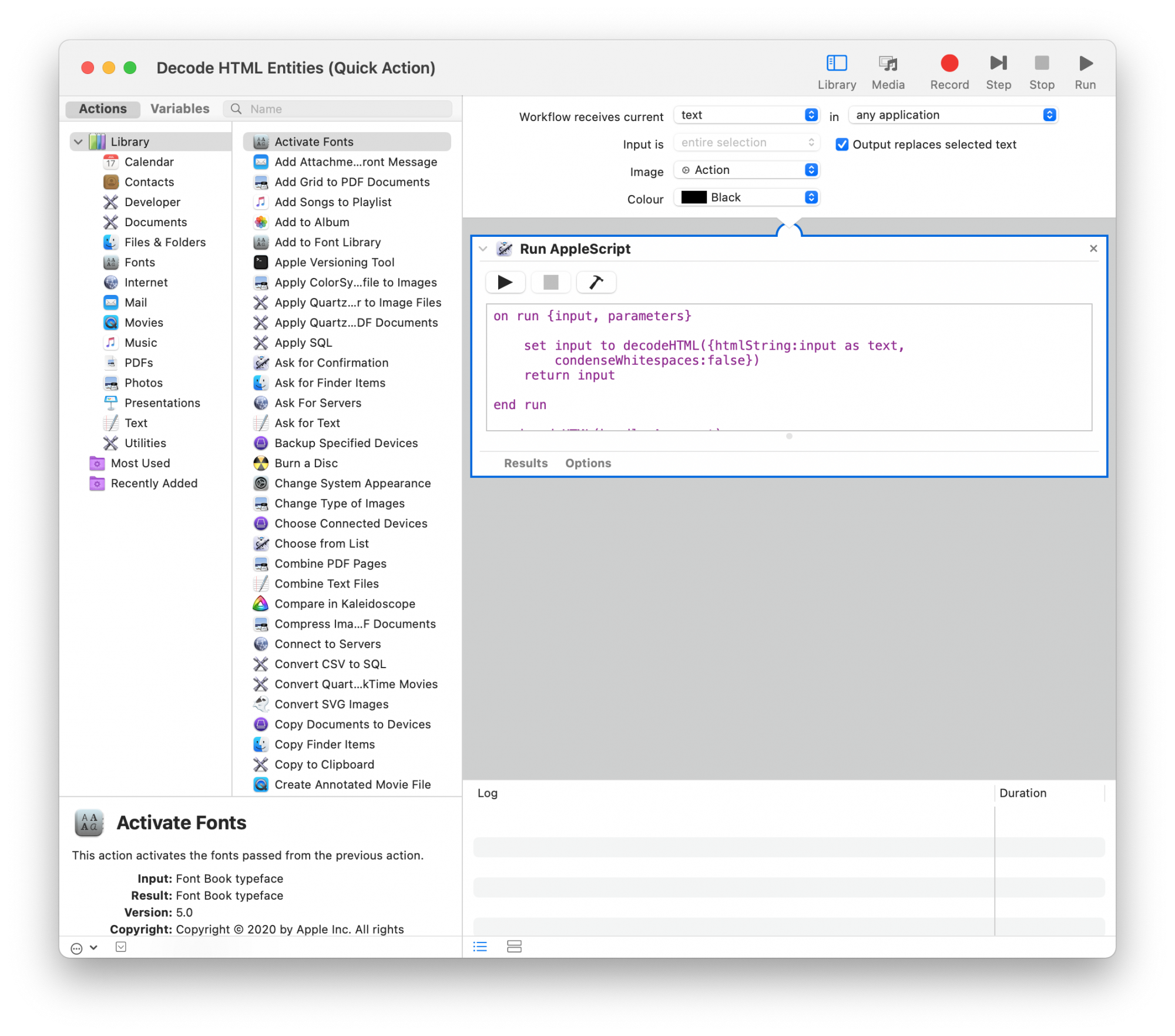Collapse the Library tree

[78, 142]
